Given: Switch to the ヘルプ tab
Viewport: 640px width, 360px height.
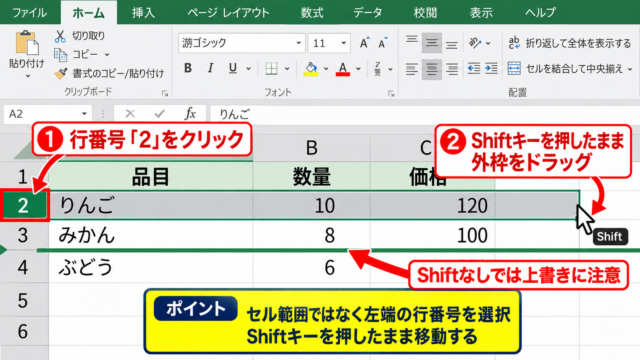Looking at the screenshot, I should pyautogui.click(x=540, y=13).
